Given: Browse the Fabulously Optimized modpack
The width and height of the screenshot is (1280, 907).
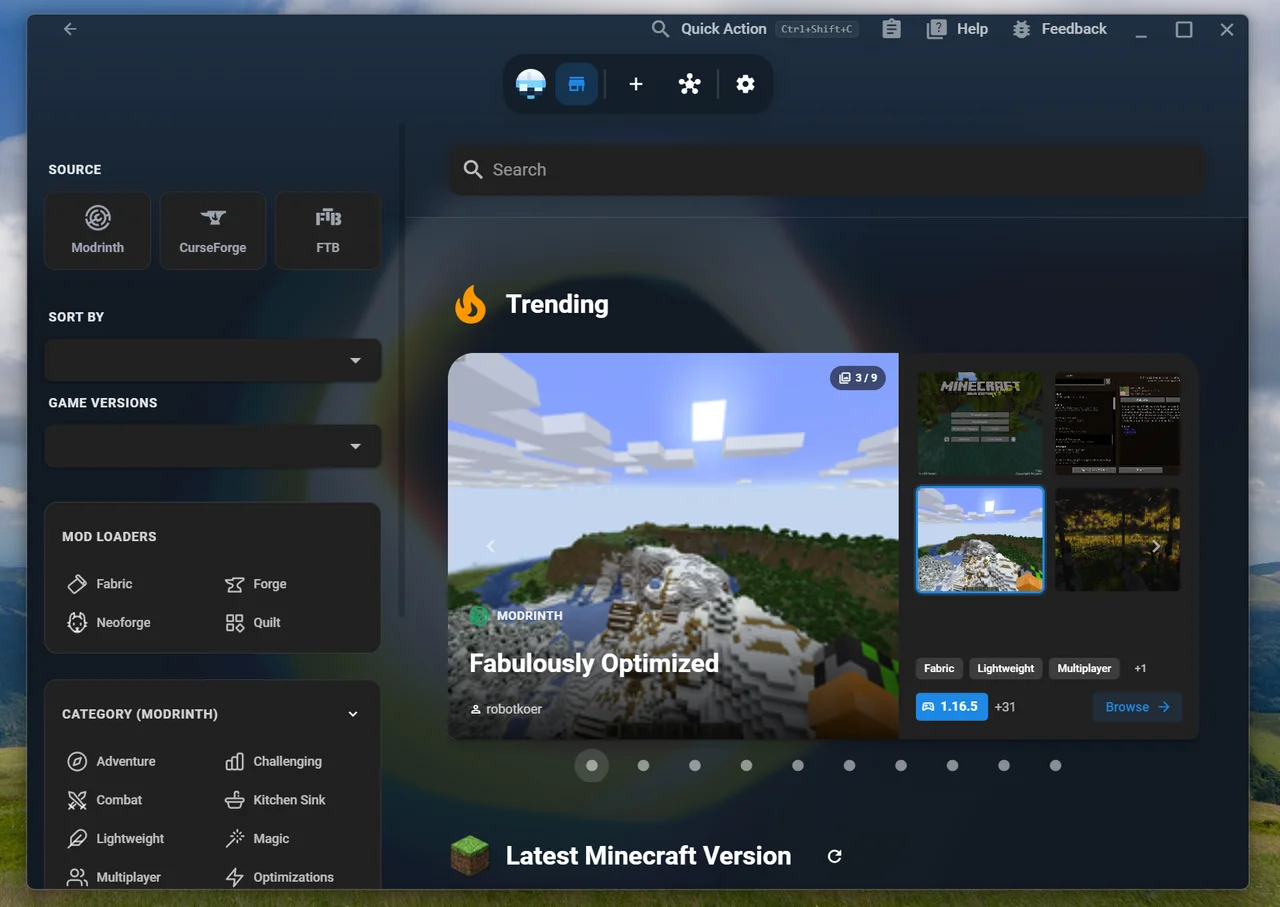Looking at the screenshot, I should tap(1137, 707).
